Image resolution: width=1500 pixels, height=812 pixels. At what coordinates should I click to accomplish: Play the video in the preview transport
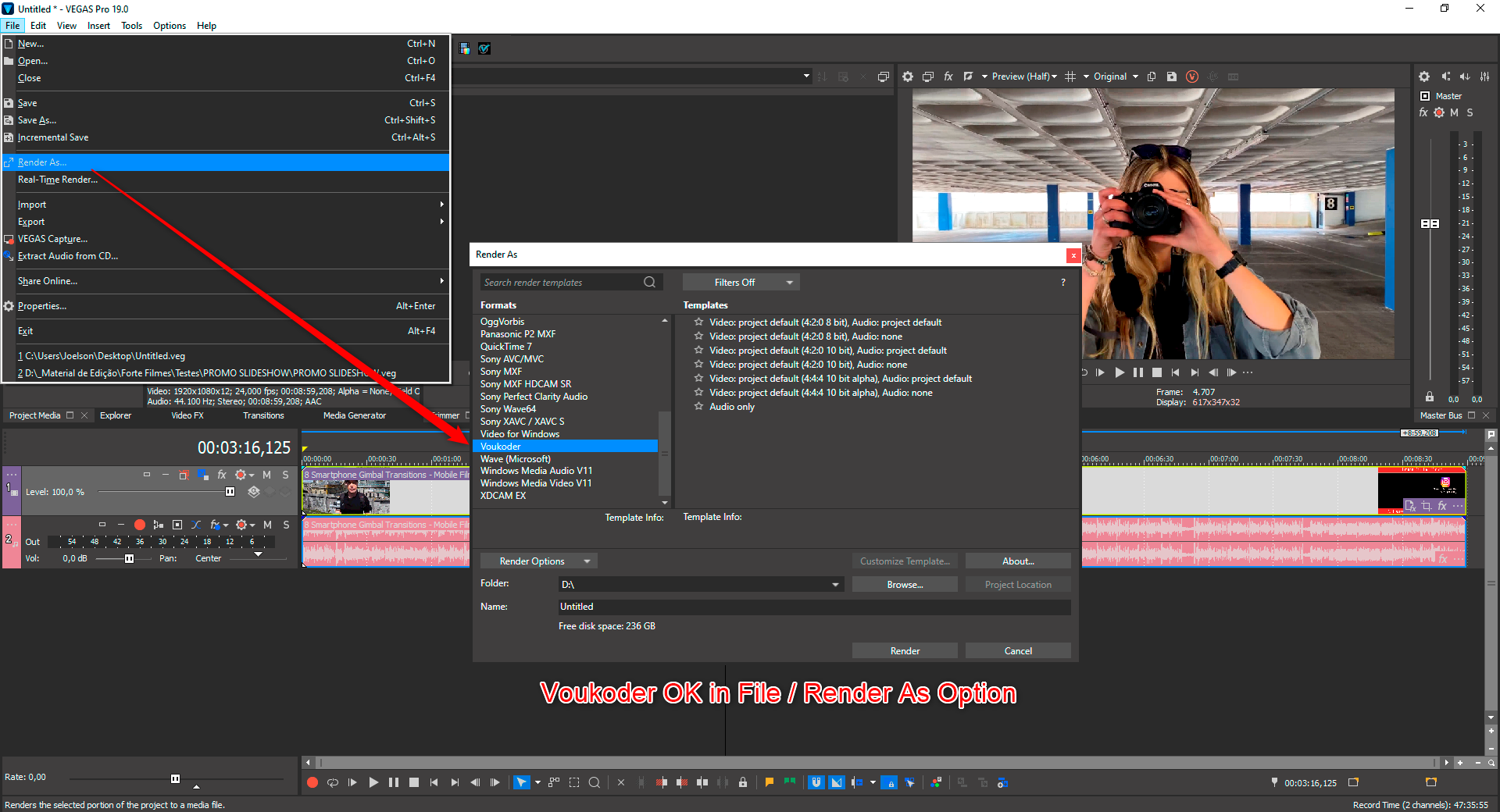click(1120, 372)
